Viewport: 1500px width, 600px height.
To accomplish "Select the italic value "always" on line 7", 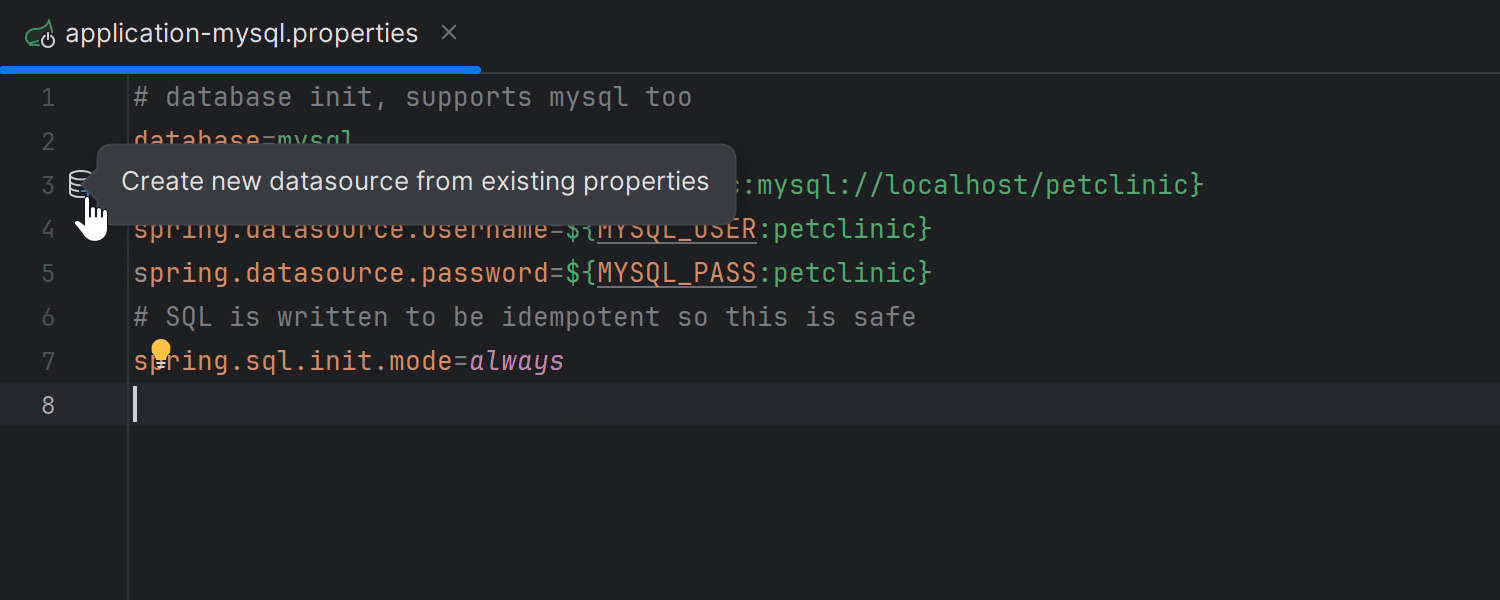I will pyautogui.click(x=515, y=360).
